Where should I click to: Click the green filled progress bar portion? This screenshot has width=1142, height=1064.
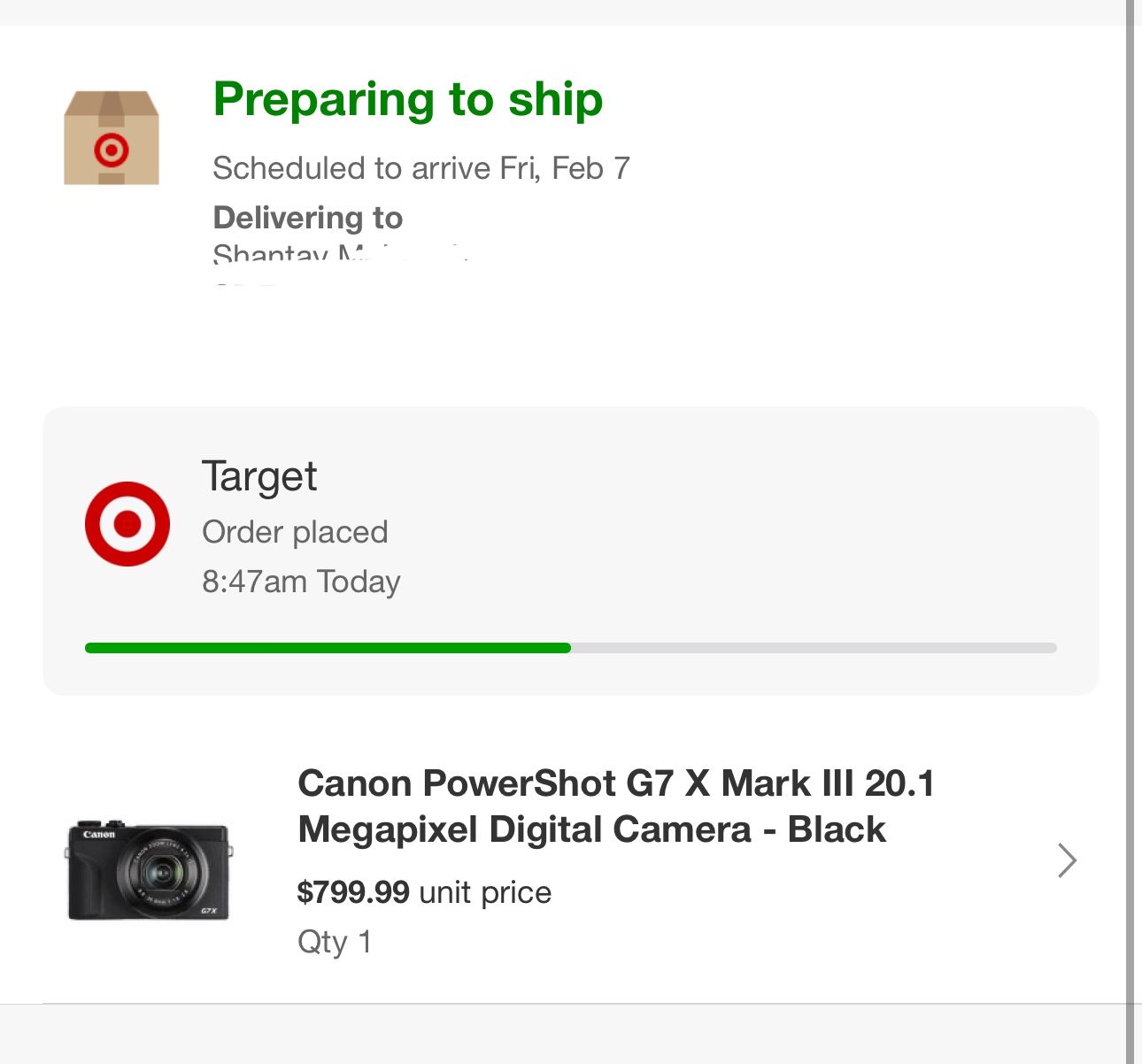point(328,648)
